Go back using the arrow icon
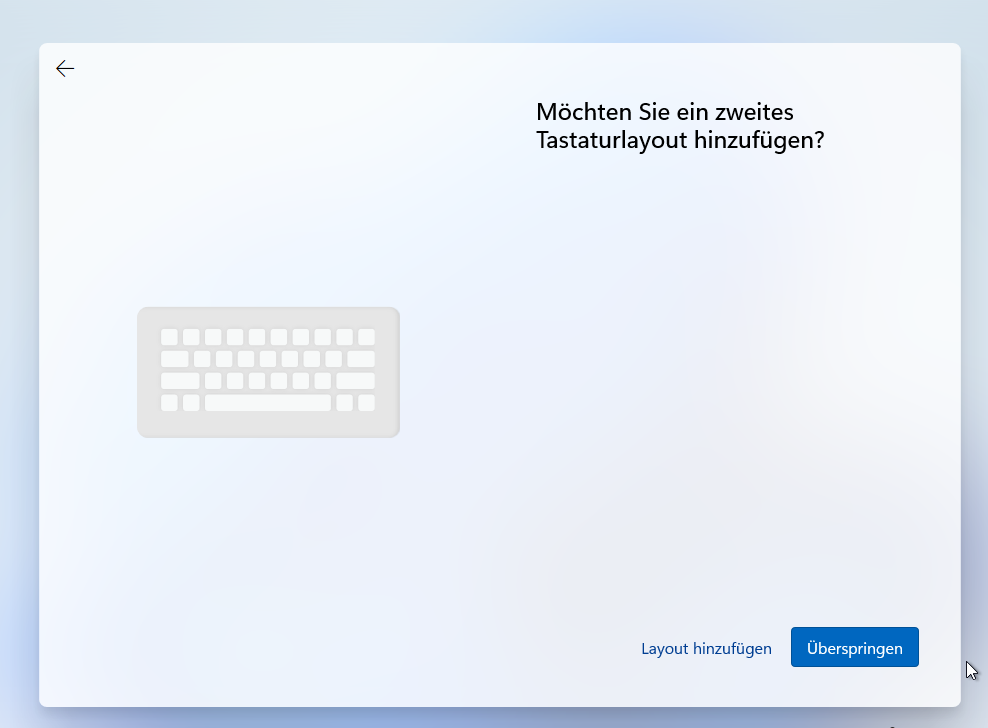The image size is (988, 728). click(x=64, y=68)
